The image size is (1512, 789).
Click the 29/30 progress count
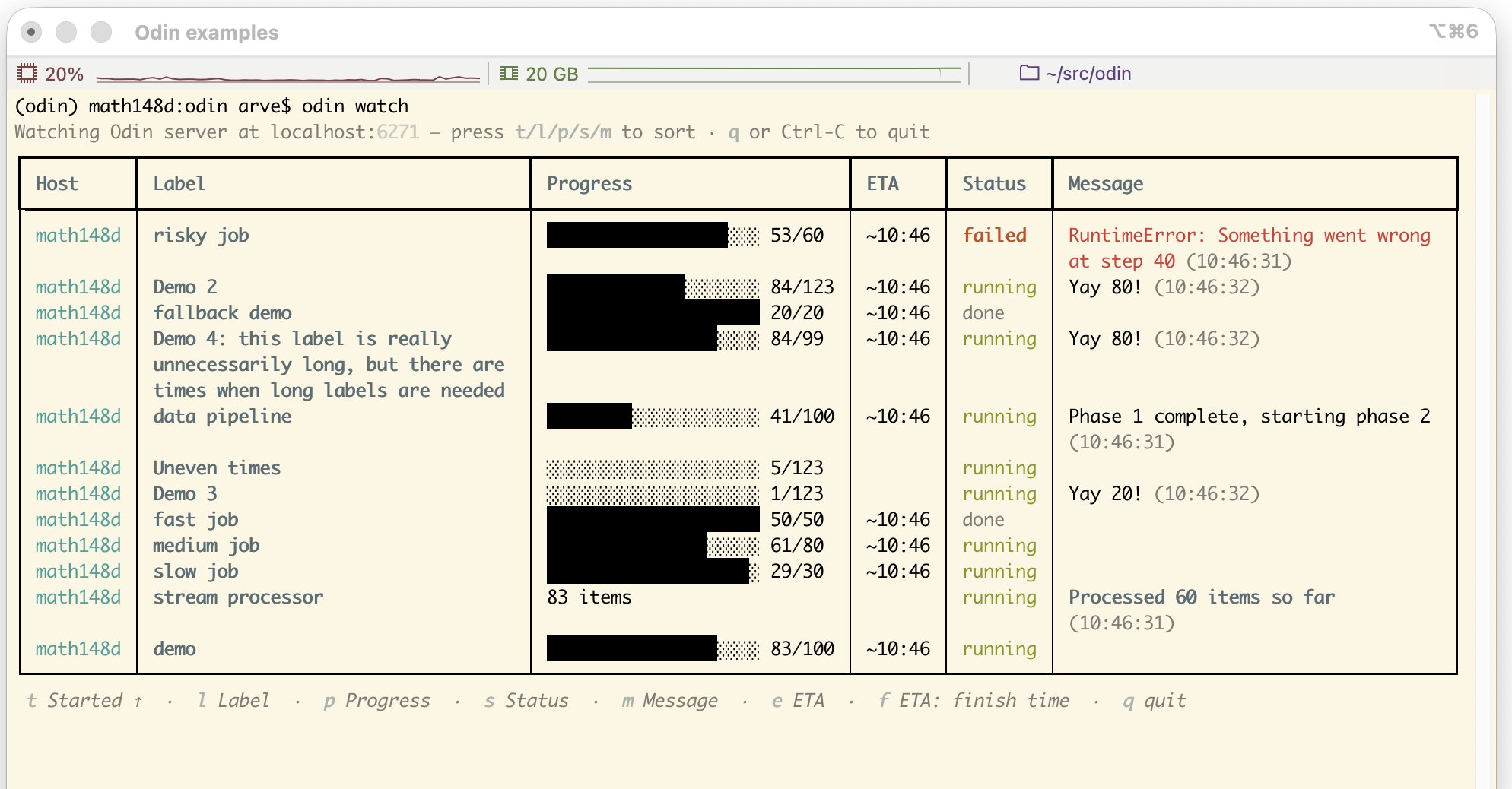tap(797, 572)
